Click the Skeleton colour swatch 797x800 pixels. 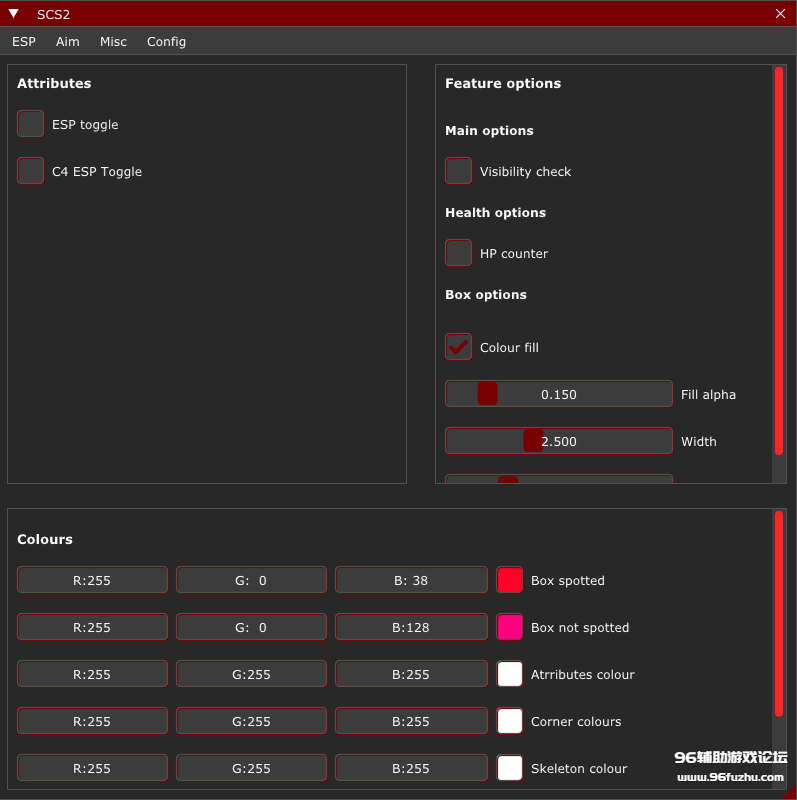pos(510,768)
